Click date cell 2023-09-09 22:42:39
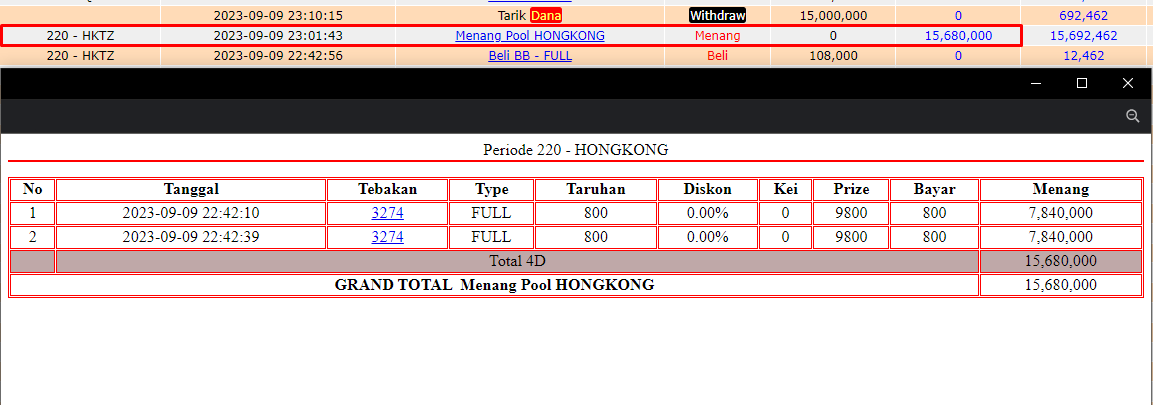Screen dimensions: 1153x405 coord(191,237)
